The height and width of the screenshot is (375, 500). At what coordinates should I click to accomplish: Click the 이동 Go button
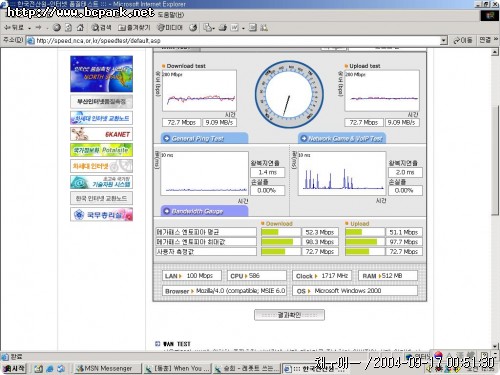pos(463,40)
